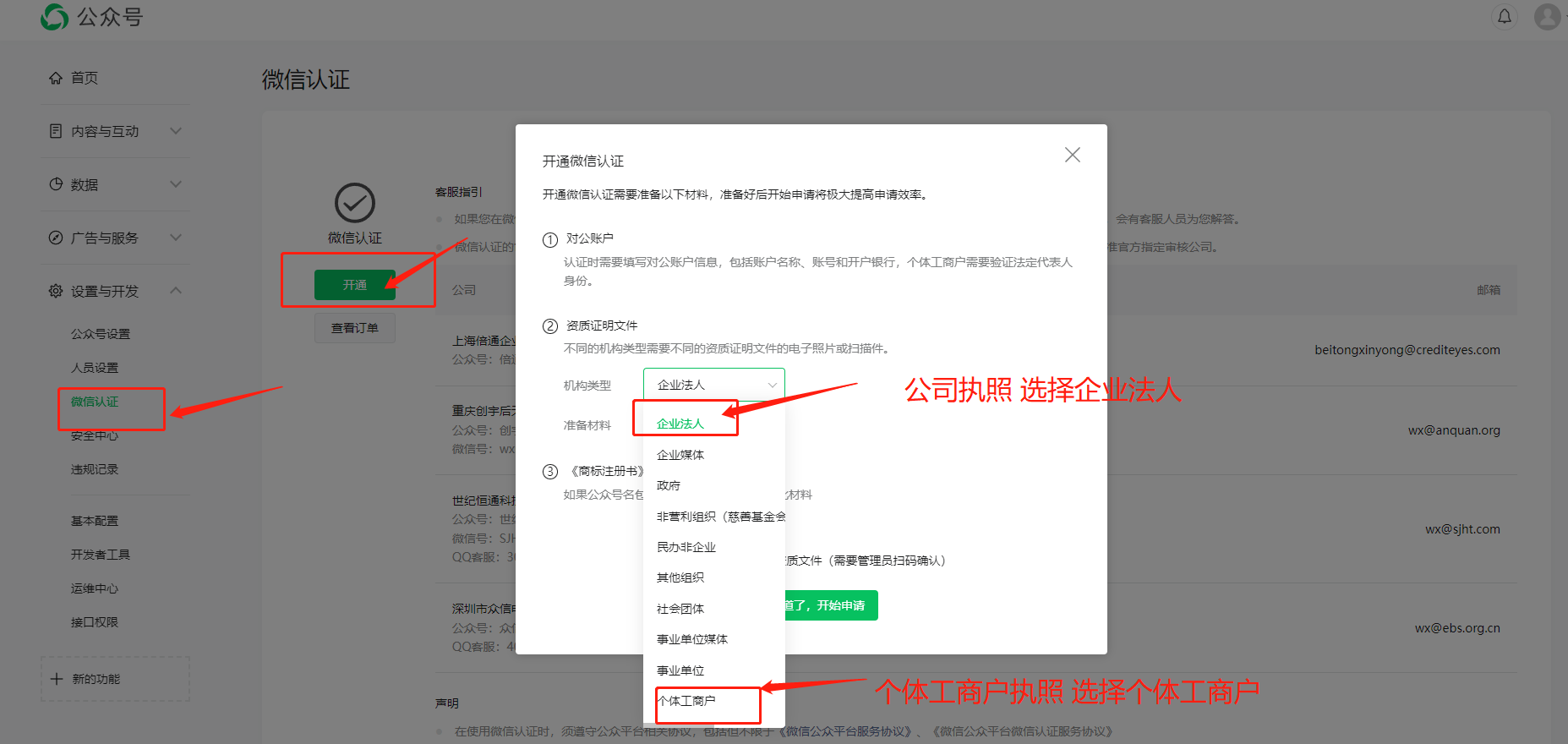Click the 公司 column header

coord(464,290)
